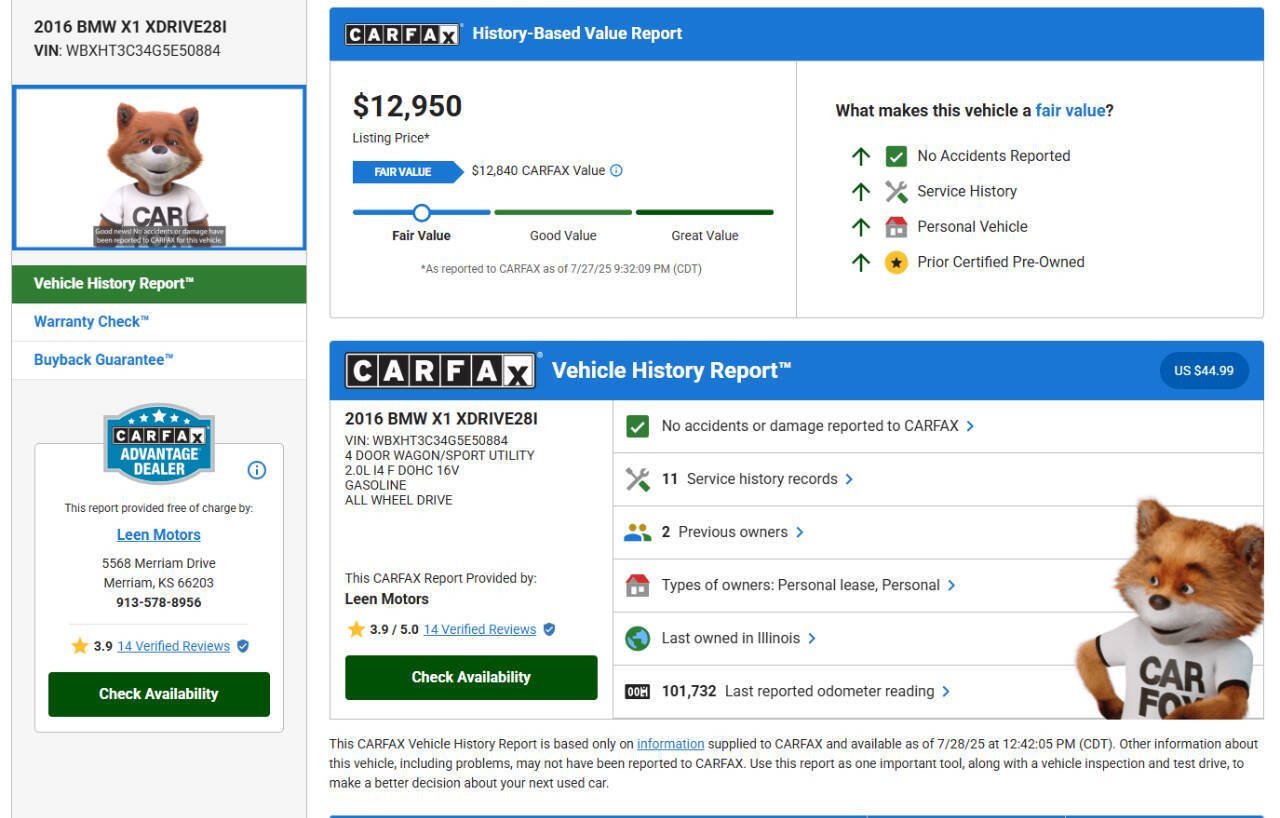This screenshot has height=818, width=1280.
Task: Click the $12,950 listing price
Action: [407, 106]
